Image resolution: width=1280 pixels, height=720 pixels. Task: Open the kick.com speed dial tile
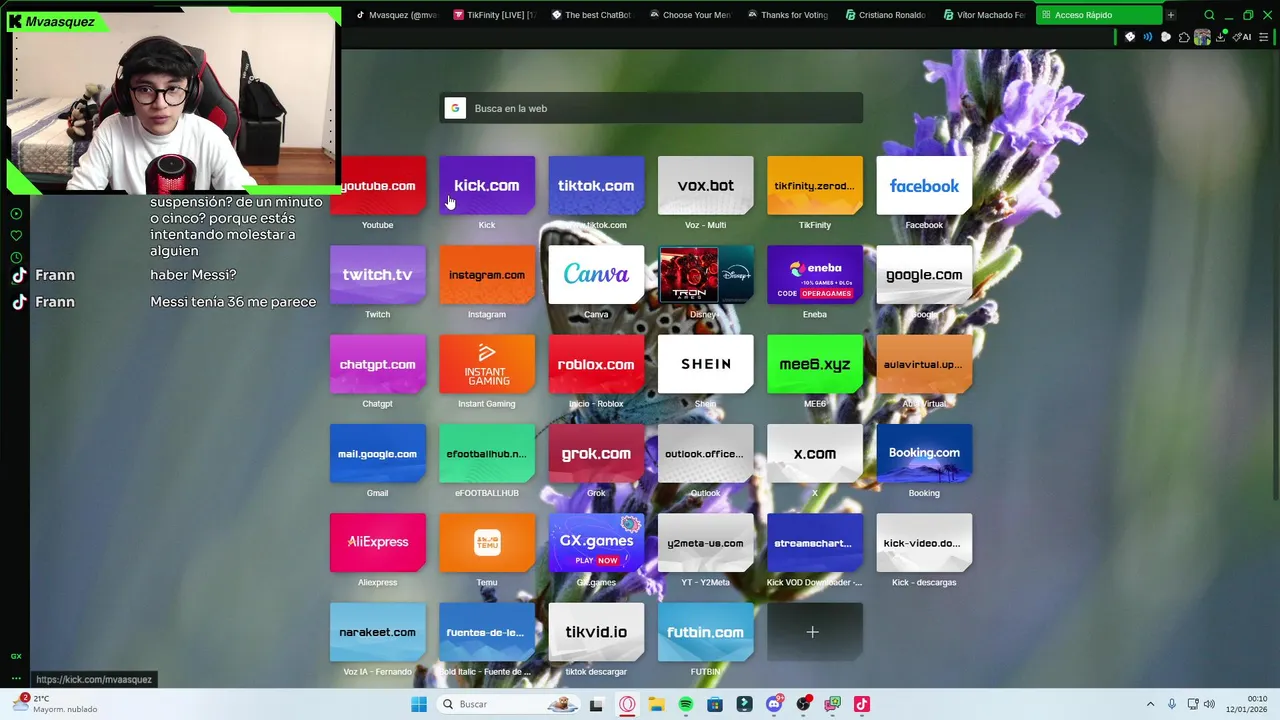click(487, 186)
